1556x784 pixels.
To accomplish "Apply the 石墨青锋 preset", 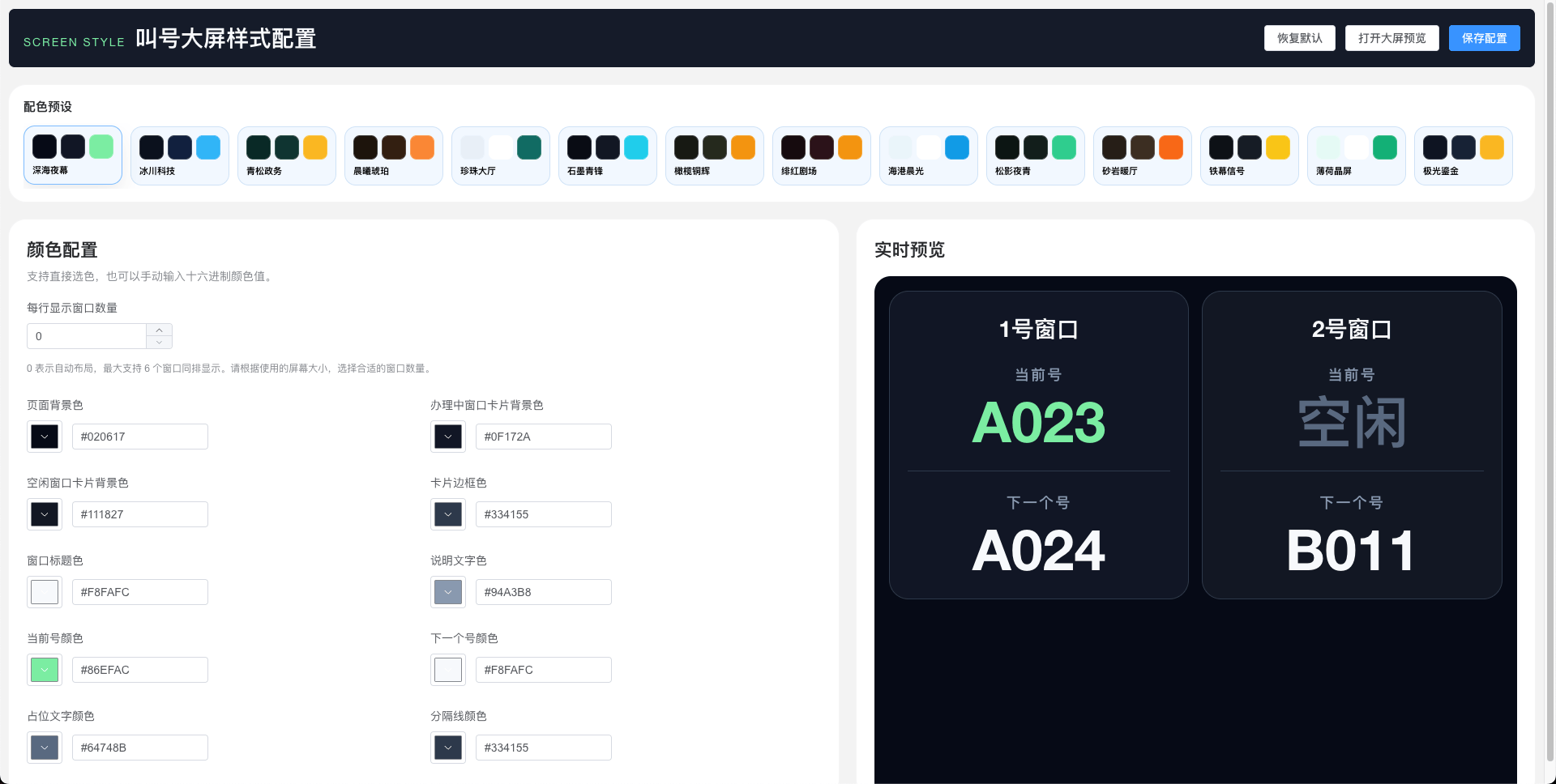I will pyautogui.click(x=608, y=156).
